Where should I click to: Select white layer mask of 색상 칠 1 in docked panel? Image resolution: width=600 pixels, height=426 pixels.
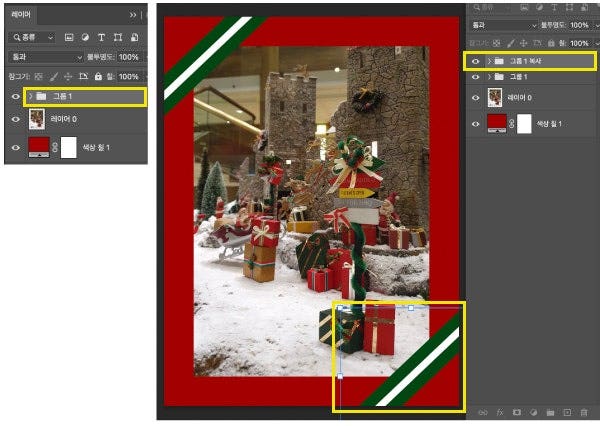point(524,124)
